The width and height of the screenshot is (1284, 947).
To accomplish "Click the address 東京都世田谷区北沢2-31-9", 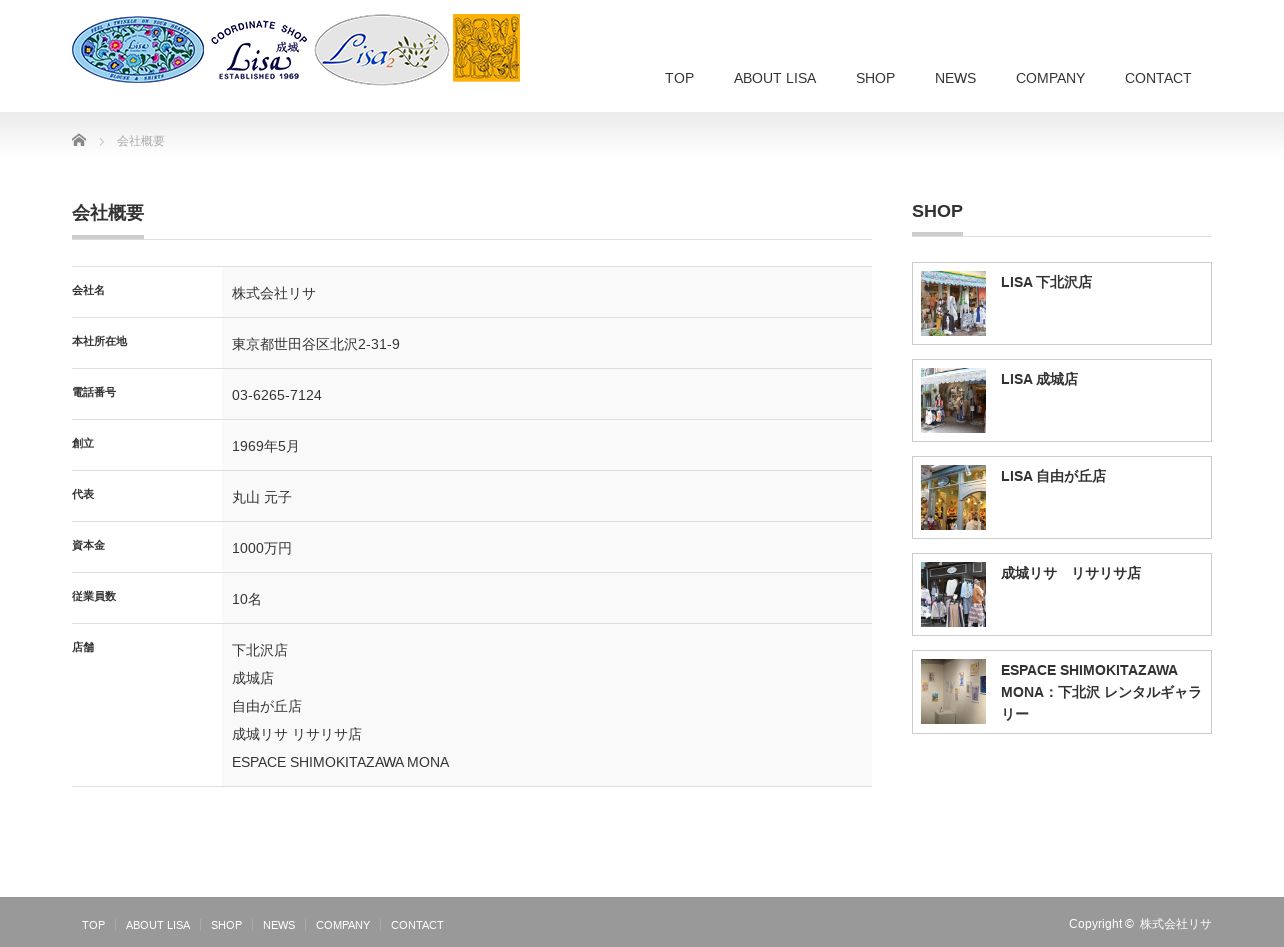I will click(x=316, y=344).
